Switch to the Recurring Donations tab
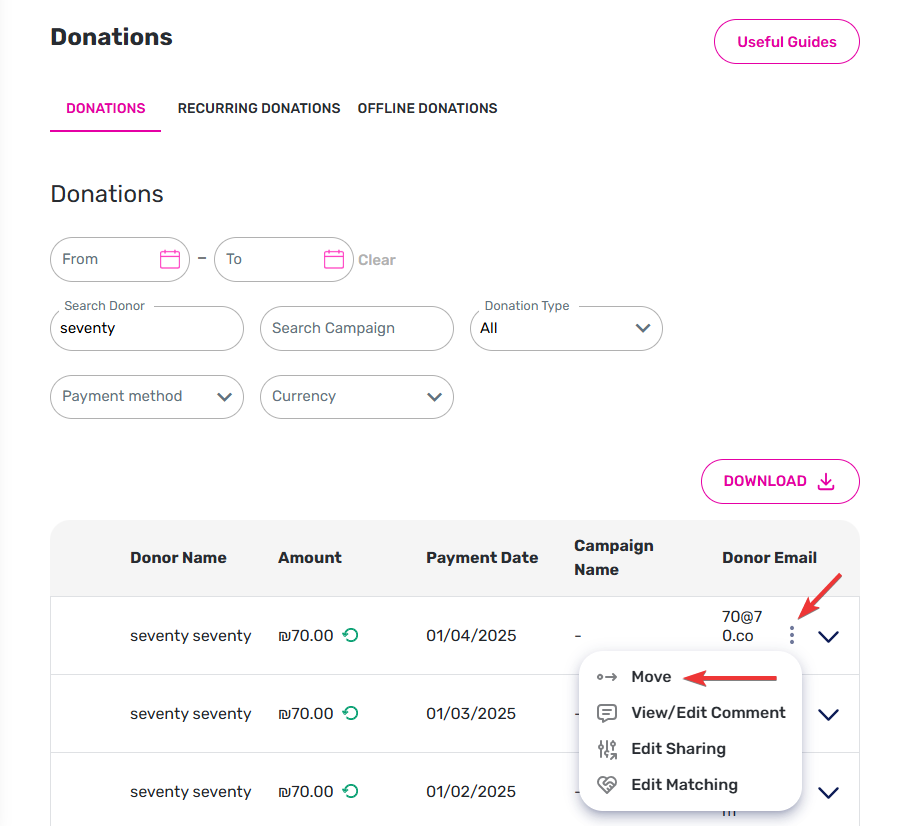Image resolution: width=913 pixels, height=826 pixels. [259, 108]
